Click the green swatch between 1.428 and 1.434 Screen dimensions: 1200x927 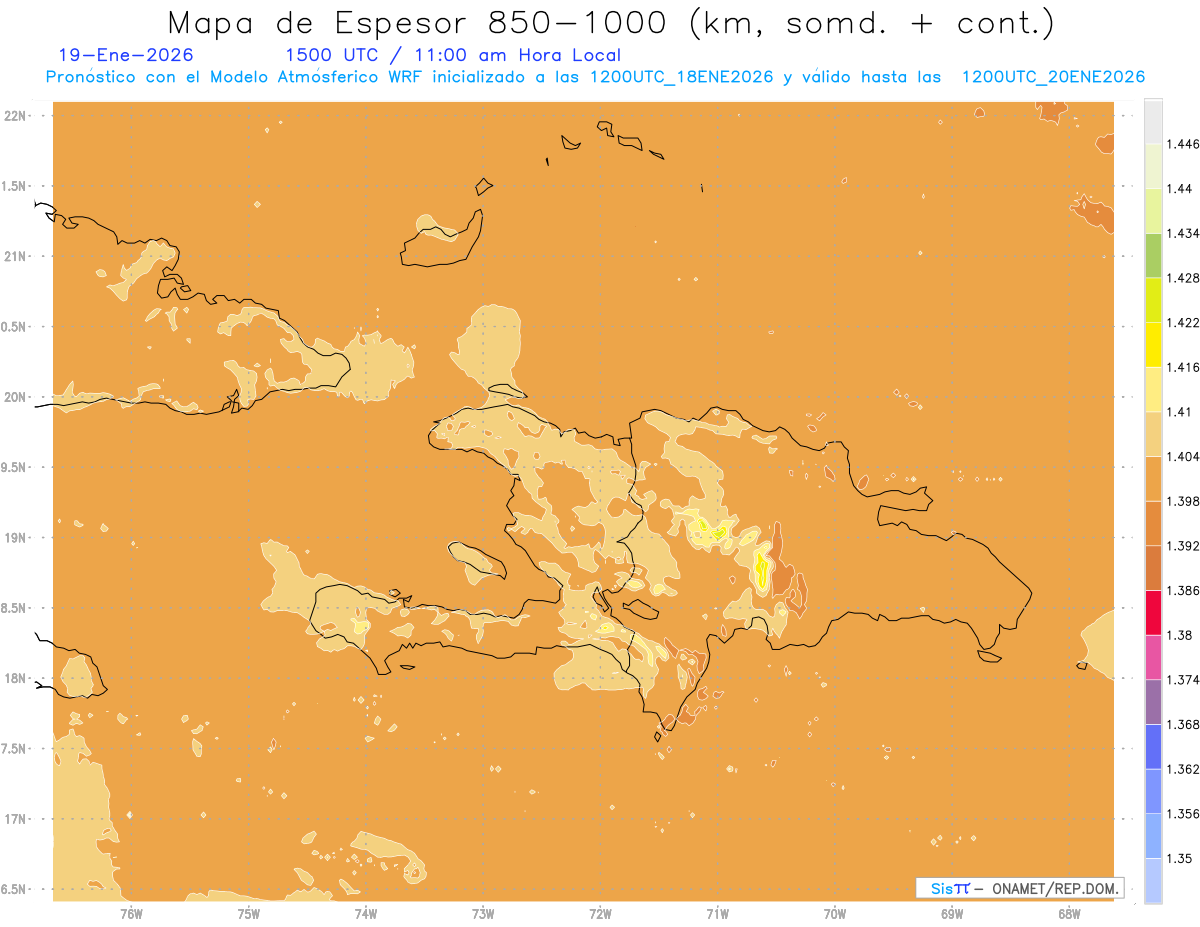1153,255
